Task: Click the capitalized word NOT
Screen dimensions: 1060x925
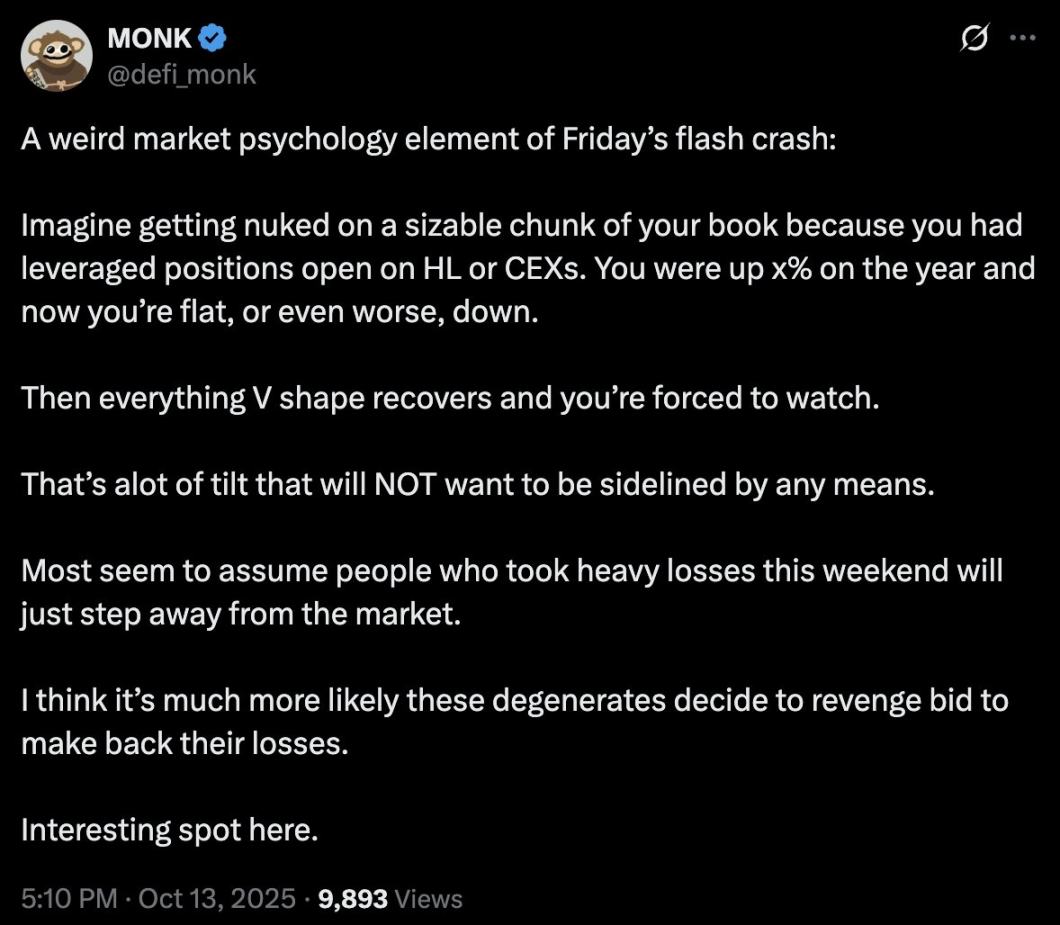Action: click(402, 485)
